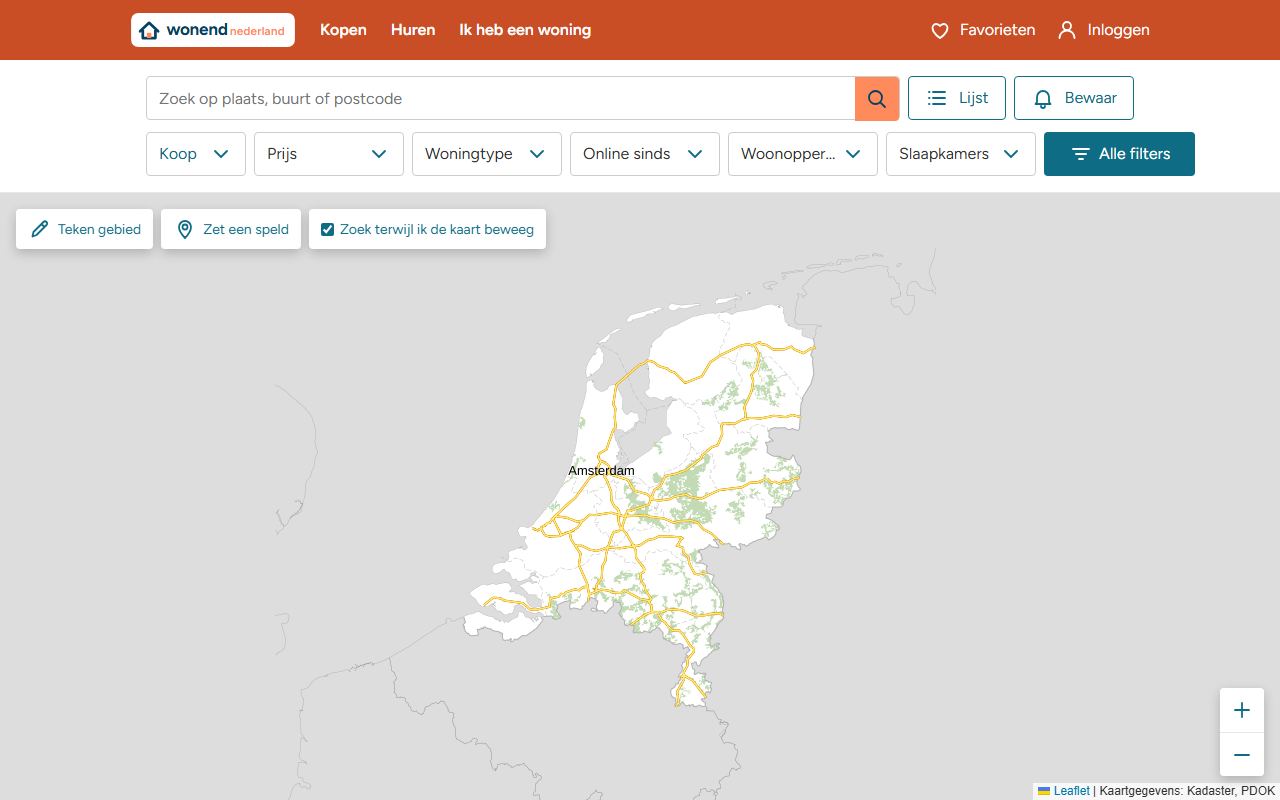The image size is (1280, 800).
Task: Click the list icon in Lijst button
Action: point(937,98)
